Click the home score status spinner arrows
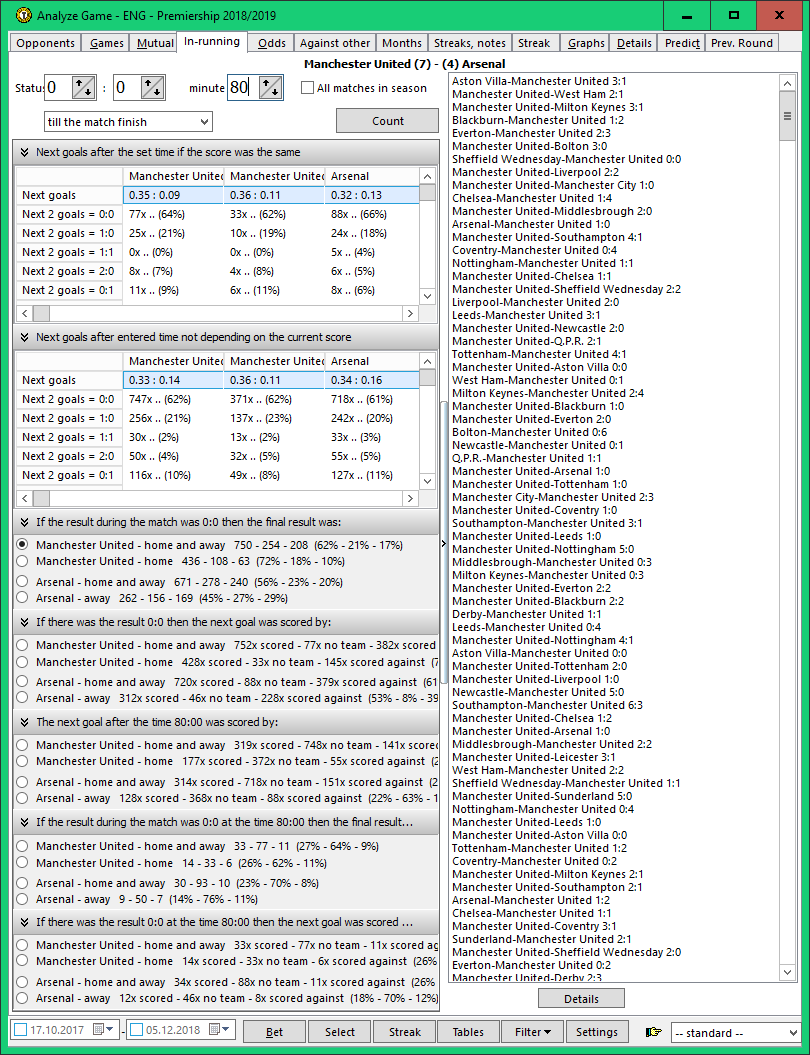Image resolution: width=810 pixels, height=1055 pixels. point(84,88)
